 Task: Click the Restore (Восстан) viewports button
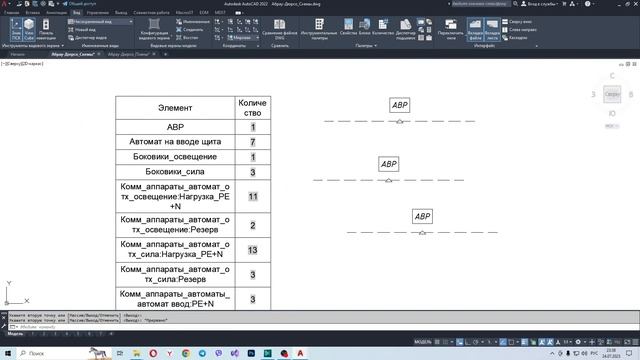click(187, 38)
